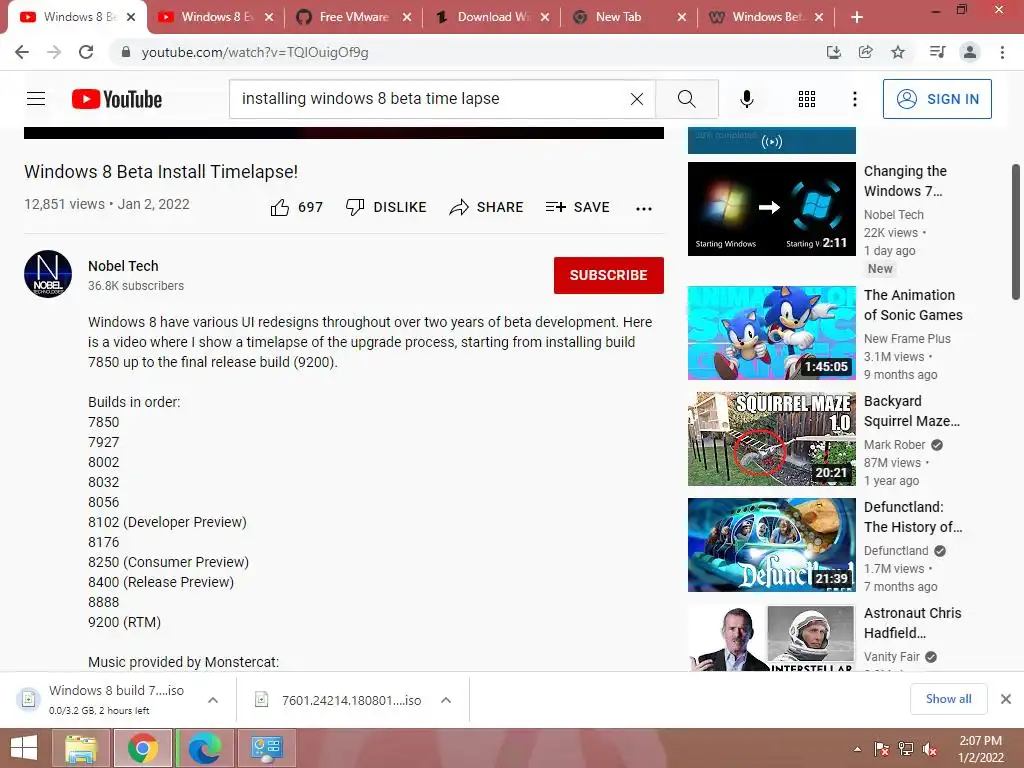Open a new browser tab with plus
This screenshot has width=1024, height=768.
(857, 17)
